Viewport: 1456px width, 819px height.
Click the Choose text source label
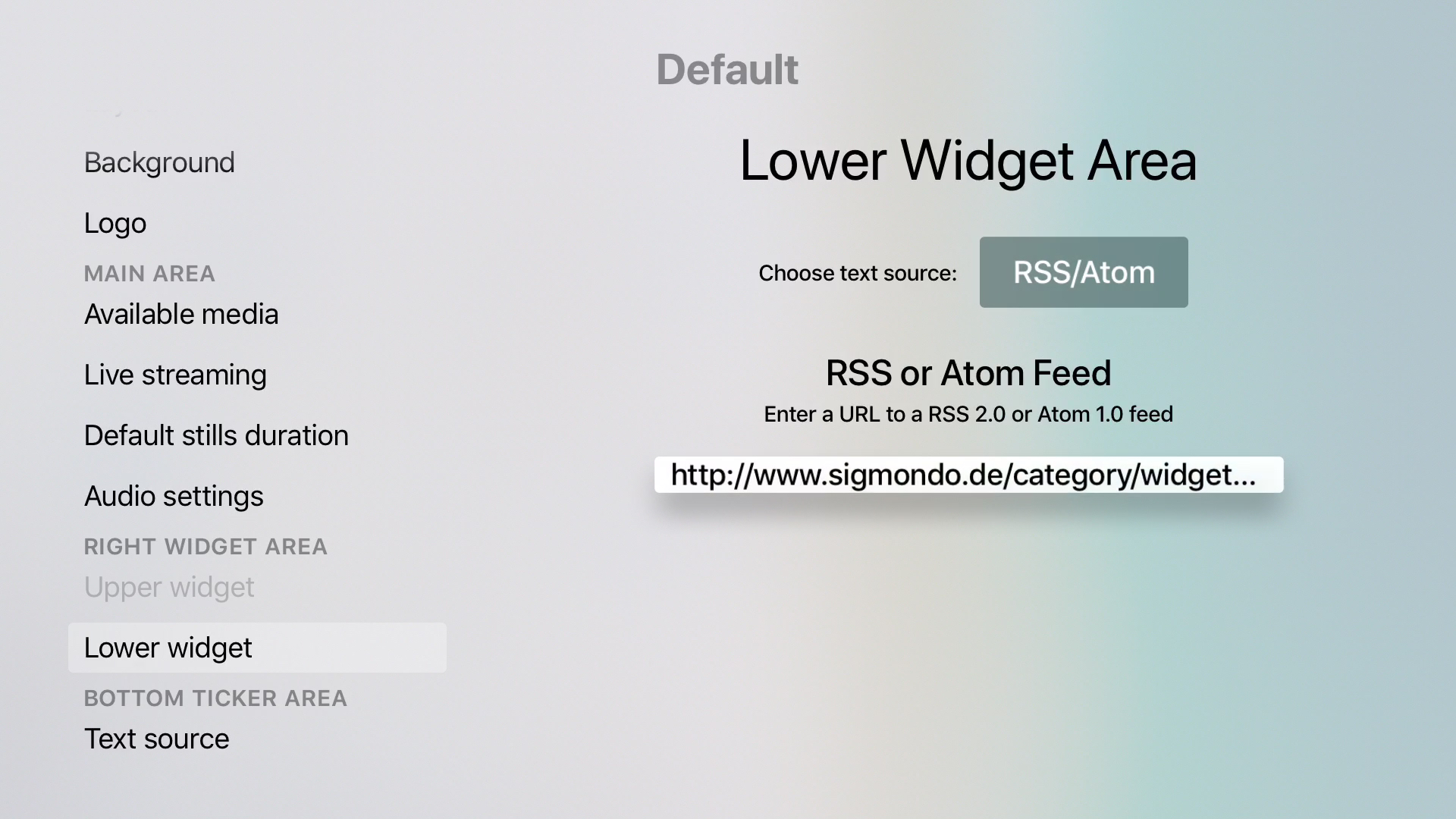point(858,273)
